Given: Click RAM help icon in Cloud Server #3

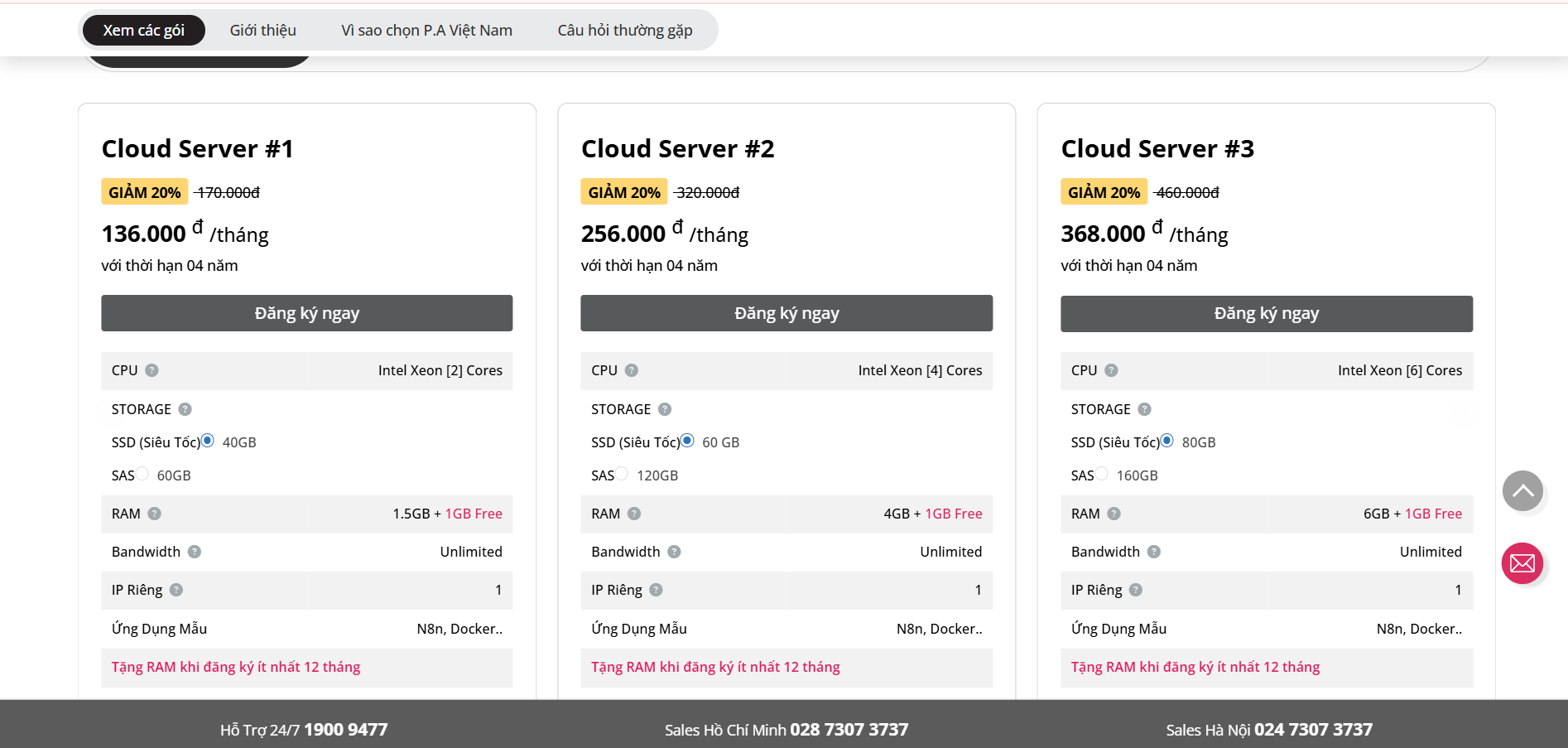Looking at the screenshot, I should (x=1113, y=514).
